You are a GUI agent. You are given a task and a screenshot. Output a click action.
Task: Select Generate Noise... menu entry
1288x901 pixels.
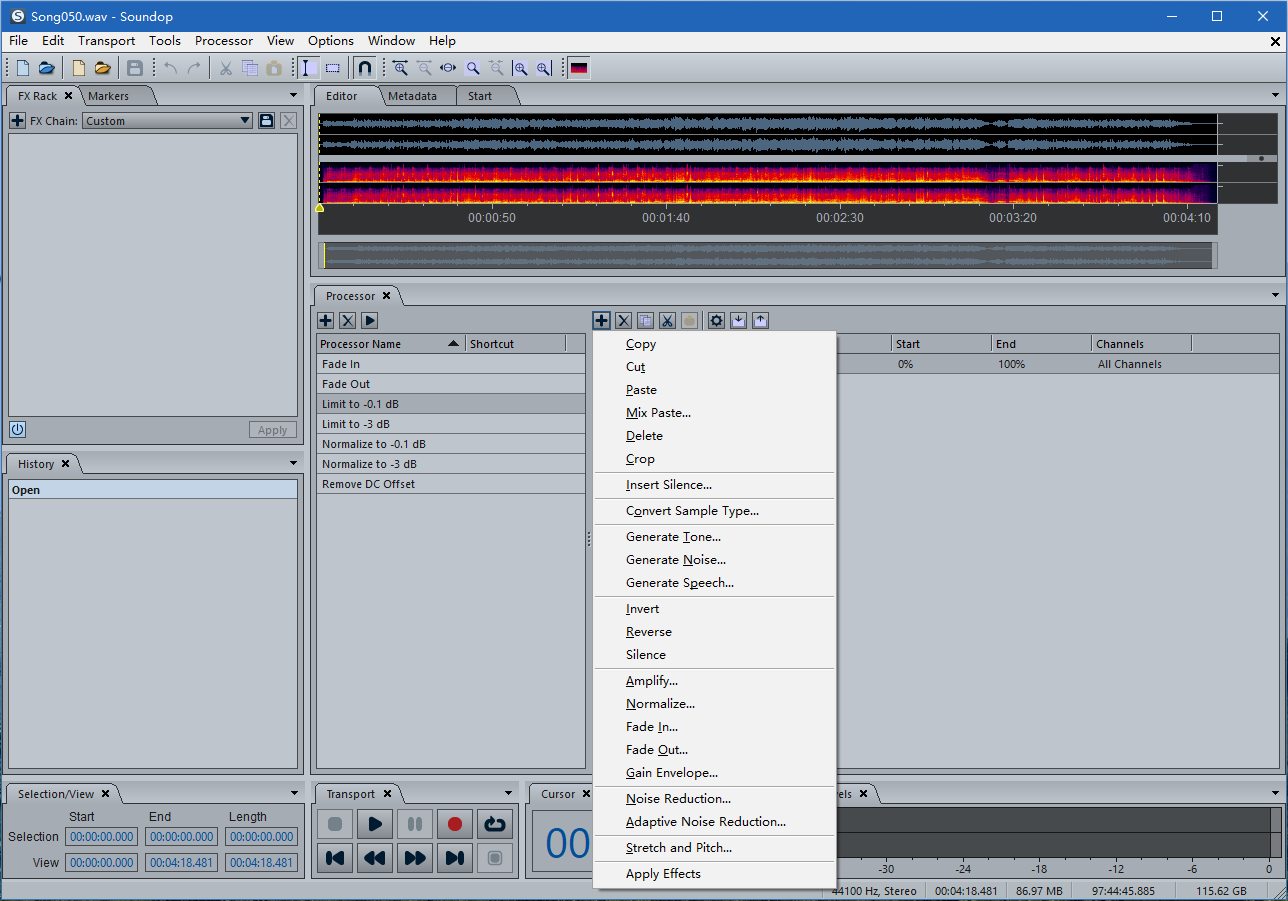[x=675, y=560]
